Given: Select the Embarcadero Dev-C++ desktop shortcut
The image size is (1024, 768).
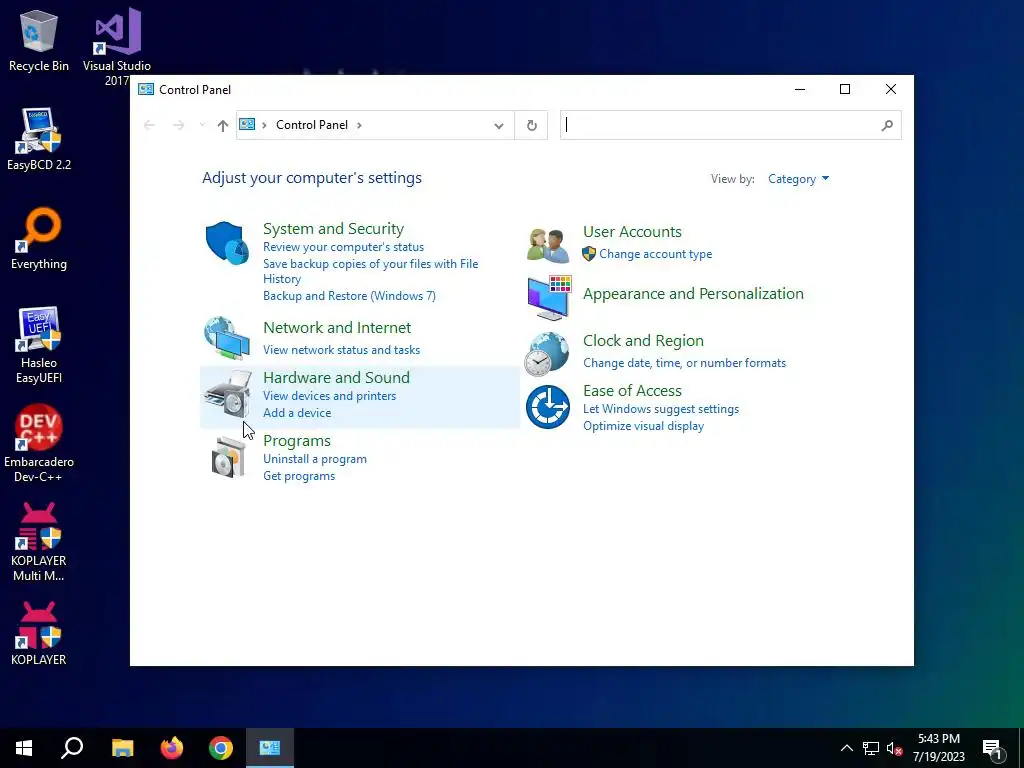Looking at the screenshot, I should (x=39, y=444).
